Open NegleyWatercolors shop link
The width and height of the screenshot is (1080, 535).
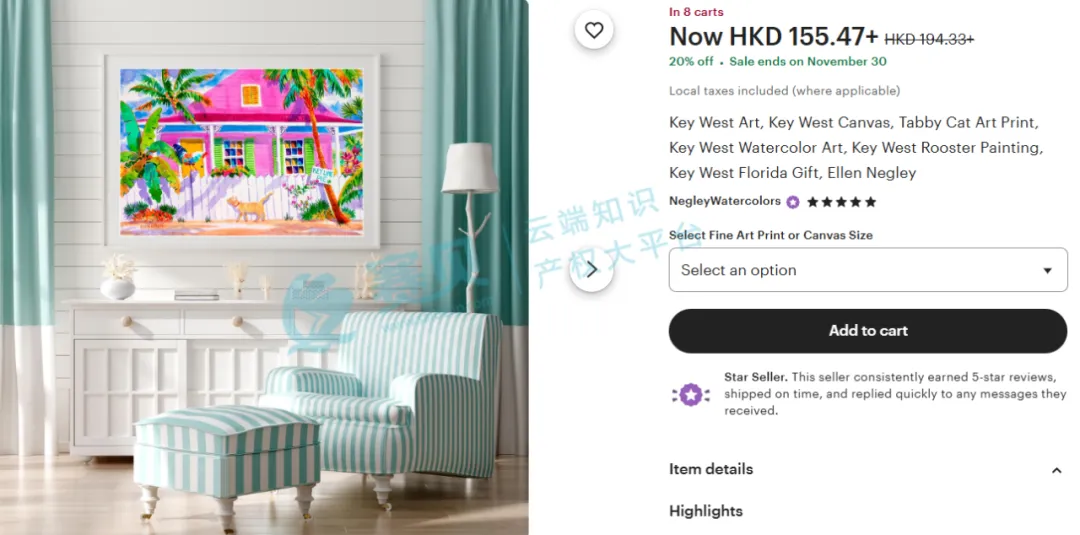coord(725,201)
